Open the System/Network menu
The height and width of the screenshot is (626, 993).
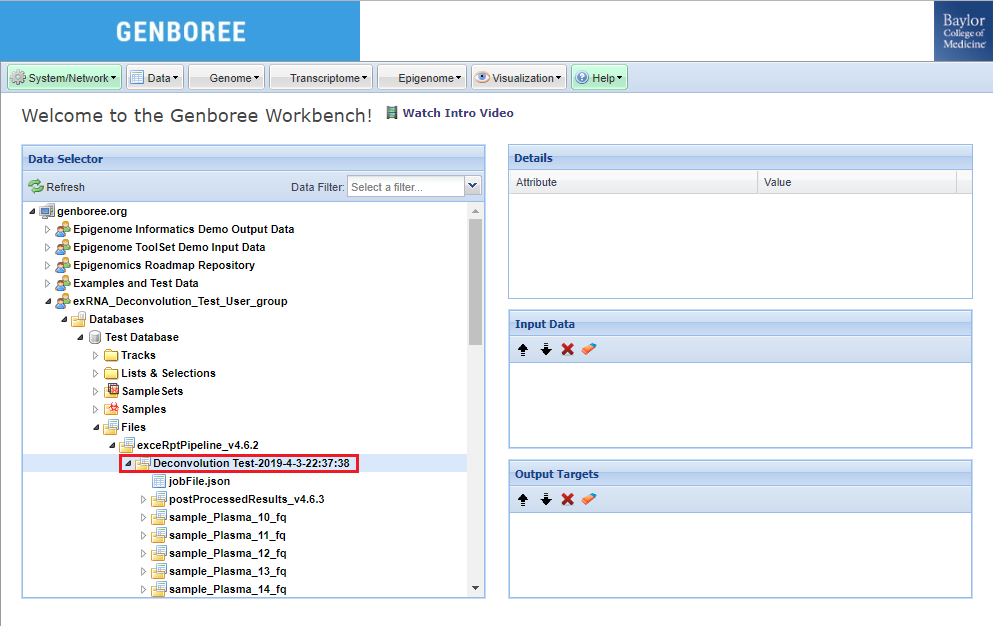click(64, 78)
